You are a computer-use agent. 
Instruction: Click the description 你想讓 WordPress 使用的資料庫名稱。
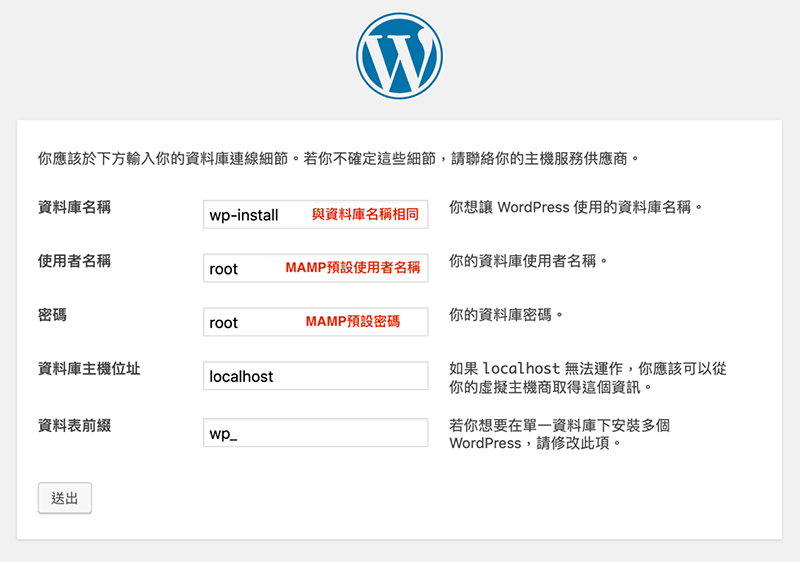[x=576, y=207]
